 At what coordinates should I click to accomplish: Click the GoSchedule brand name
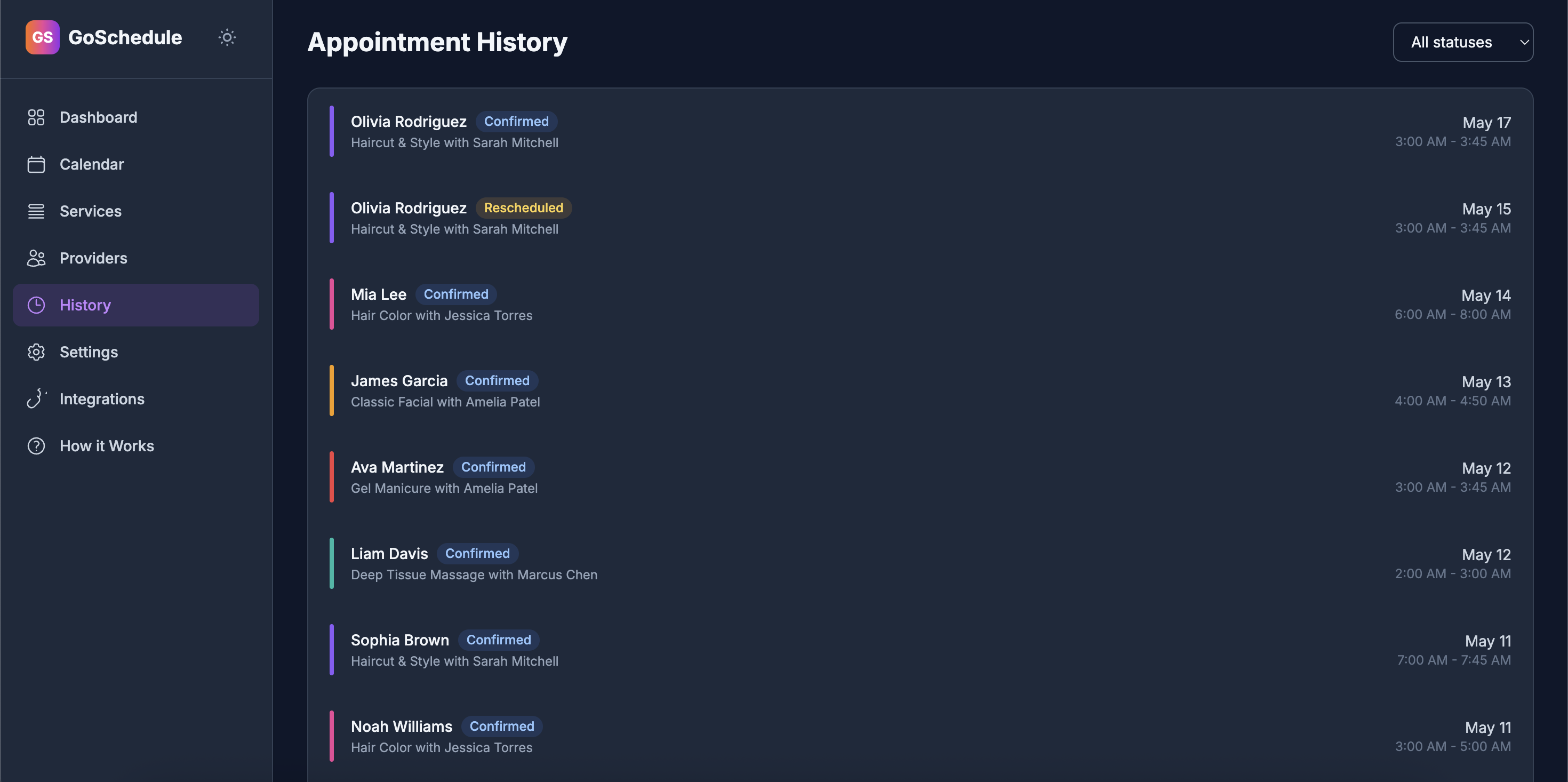[x=125, y=37]
